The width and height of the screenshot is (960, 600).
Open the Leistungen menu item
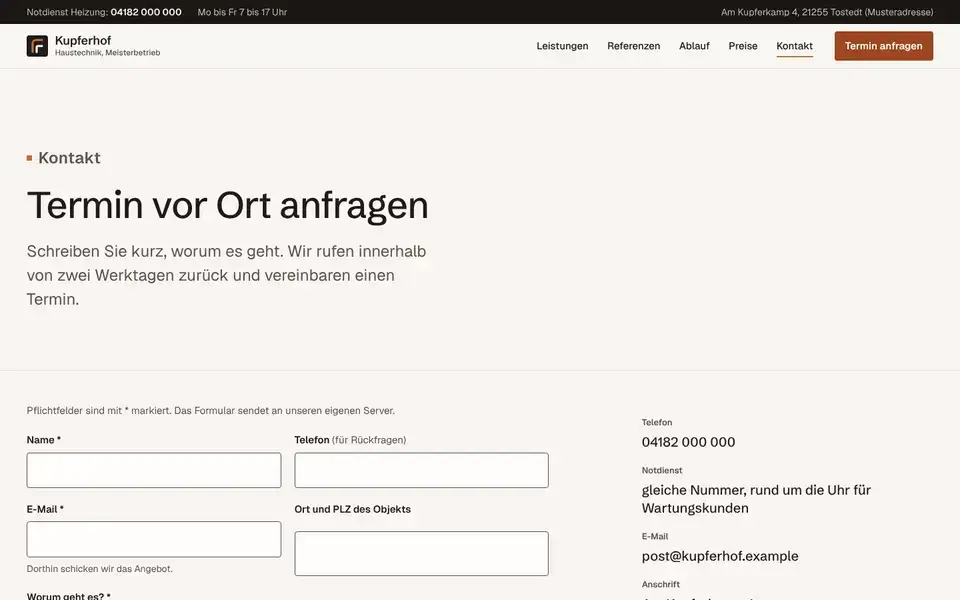(562, 46)
